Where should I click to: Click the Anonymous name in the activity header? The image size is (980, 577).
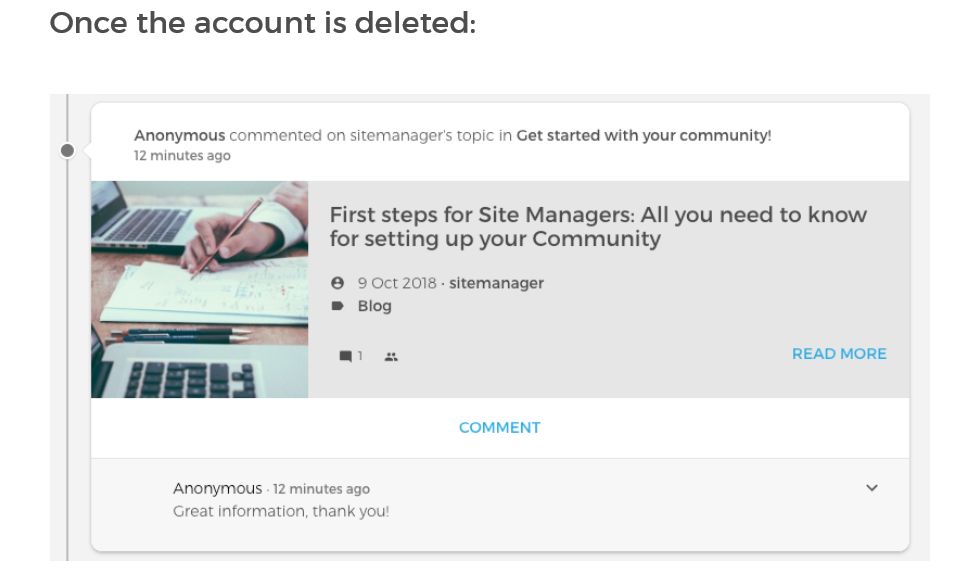tap(178, 135)
